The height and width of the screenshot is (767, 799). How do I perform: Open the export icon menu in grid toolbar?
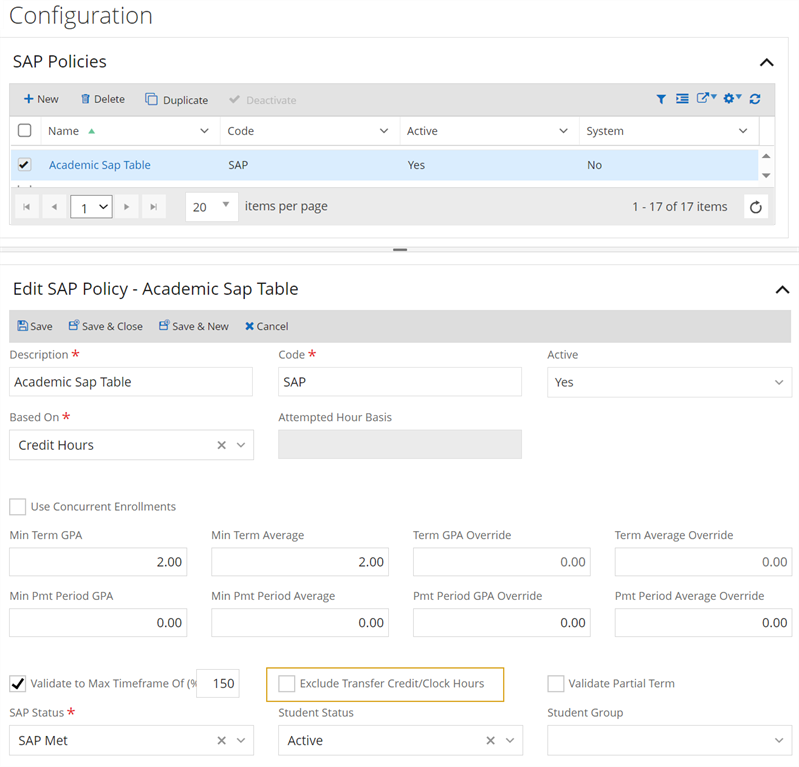(706, 99)
